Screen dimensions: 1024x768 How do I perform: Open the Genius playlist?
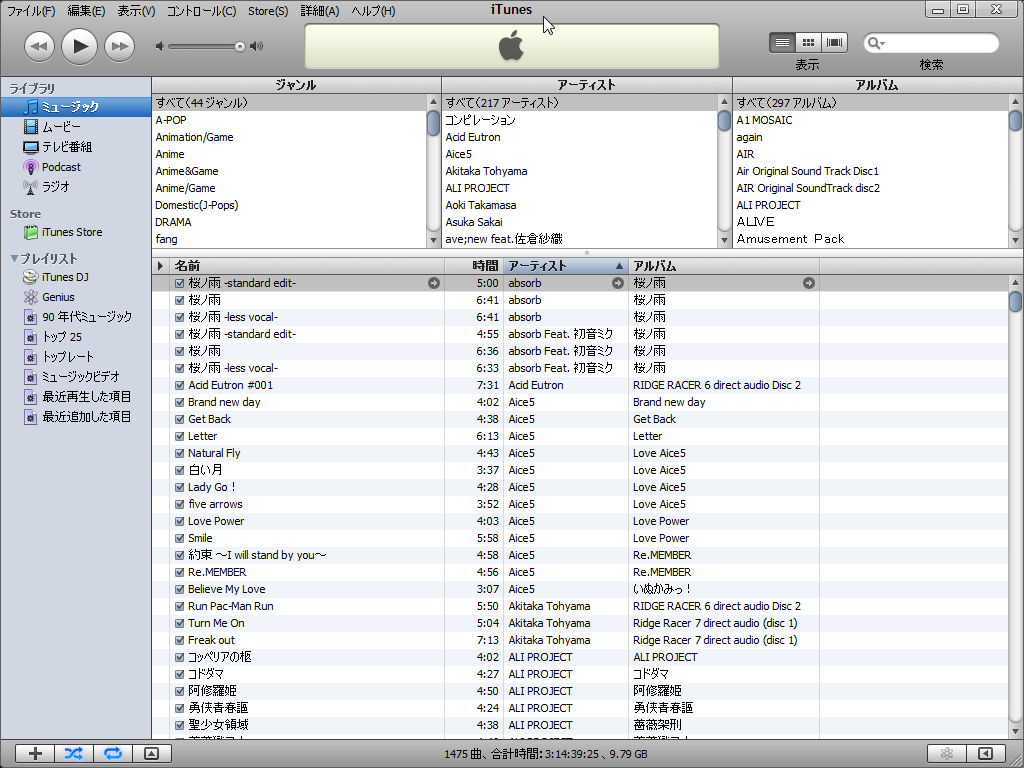point(76,297)
